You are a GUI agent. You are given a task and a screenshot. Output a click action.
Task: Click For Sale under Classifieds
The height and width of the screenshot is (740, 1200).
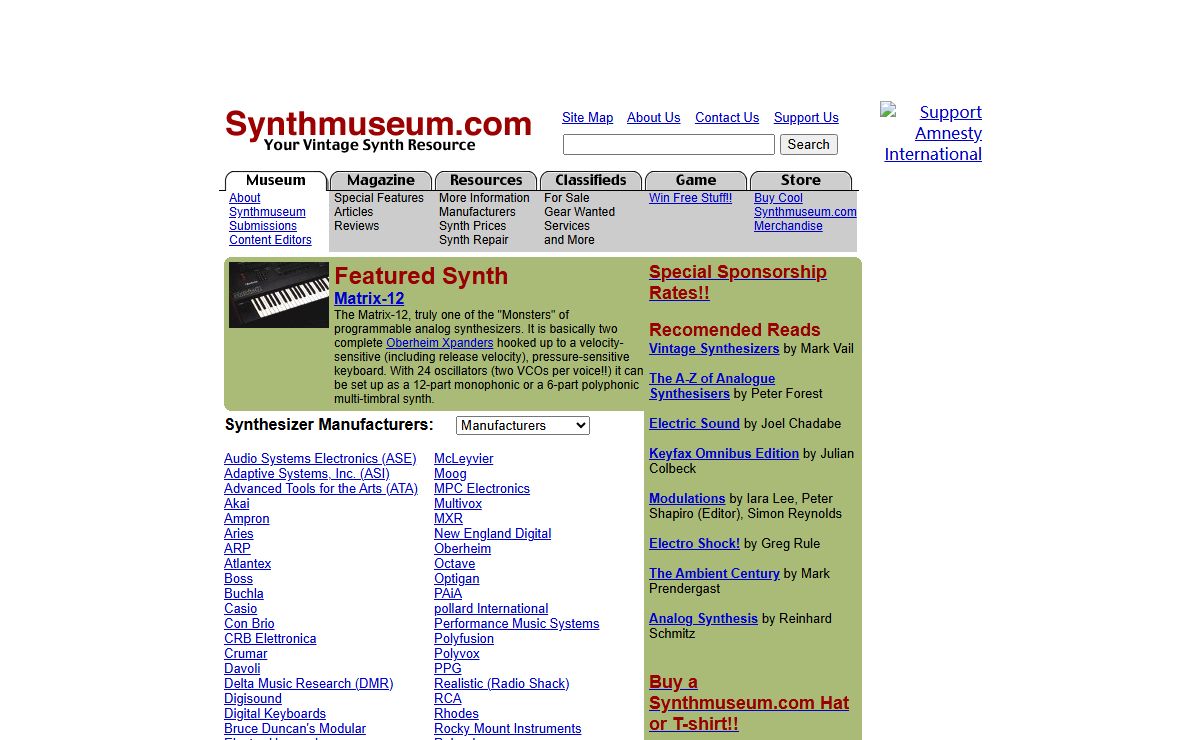click(x=566, y=198)
